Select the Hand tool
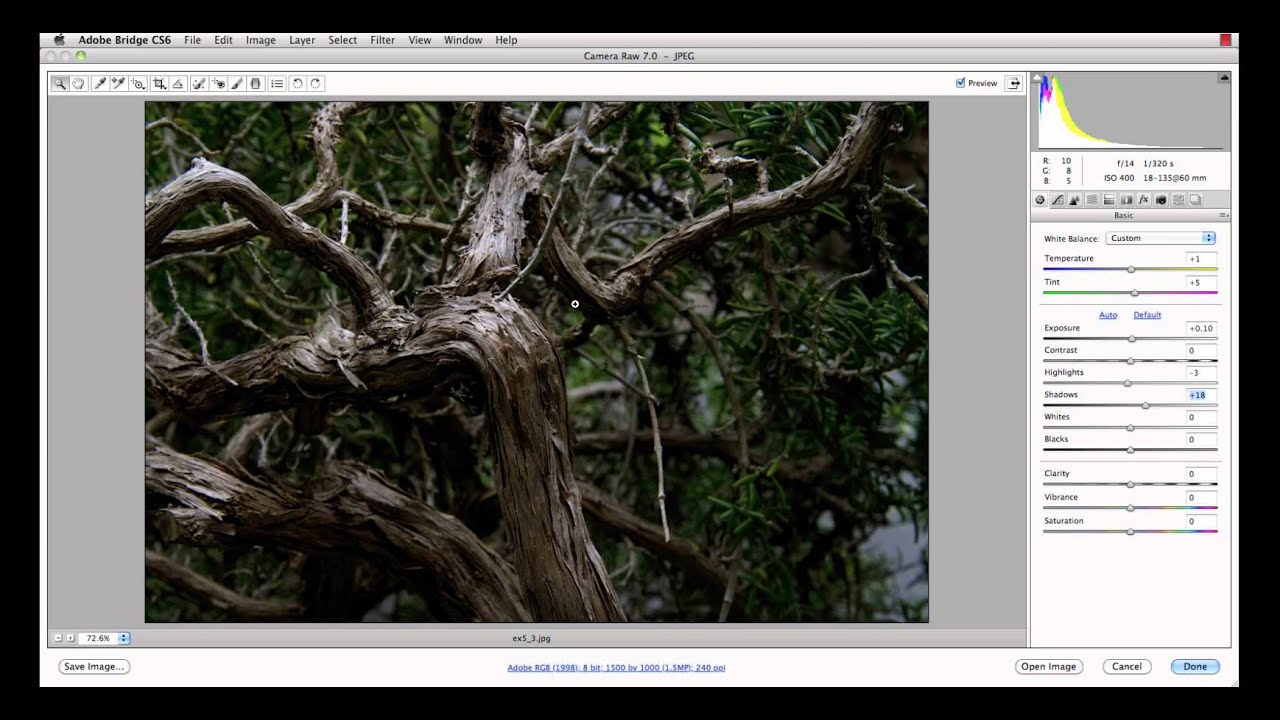The image size is (1280, 720). 78,84
